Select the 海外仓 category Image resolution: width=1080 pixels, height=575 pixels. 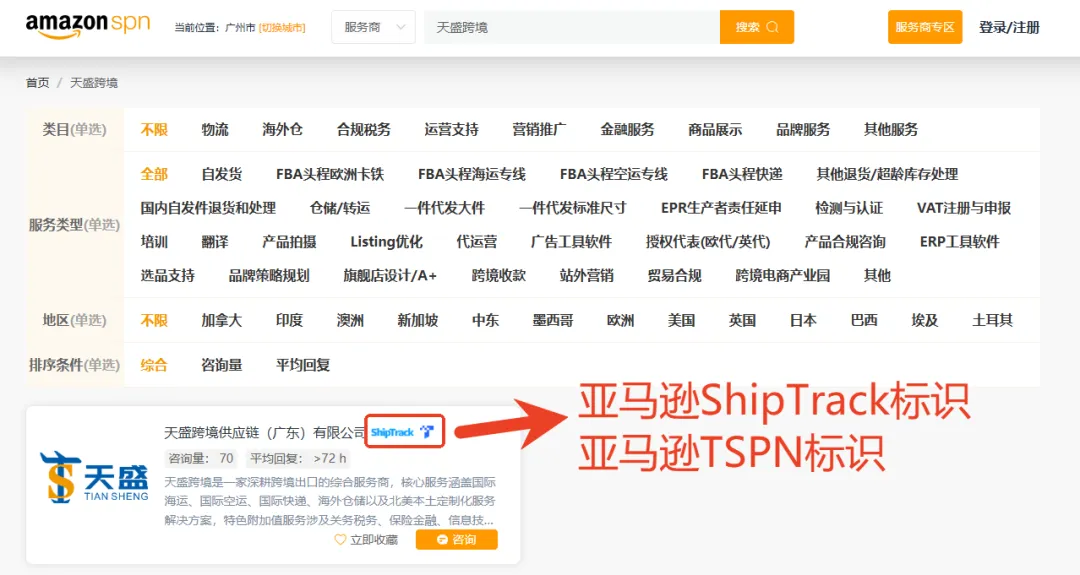[x=282, y=129]
